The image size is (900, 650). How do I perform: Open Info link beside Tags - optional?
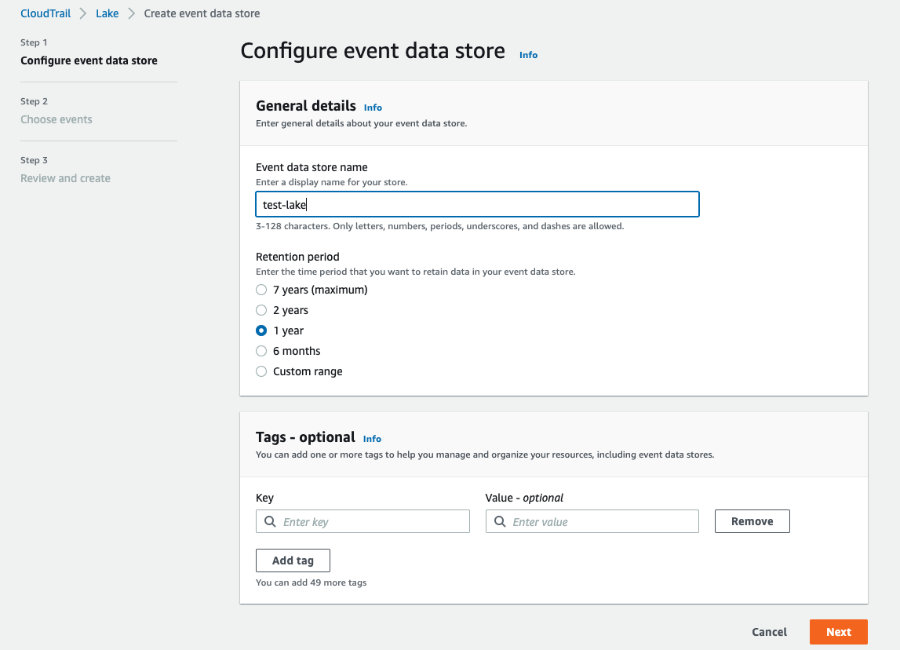[372, 439]
